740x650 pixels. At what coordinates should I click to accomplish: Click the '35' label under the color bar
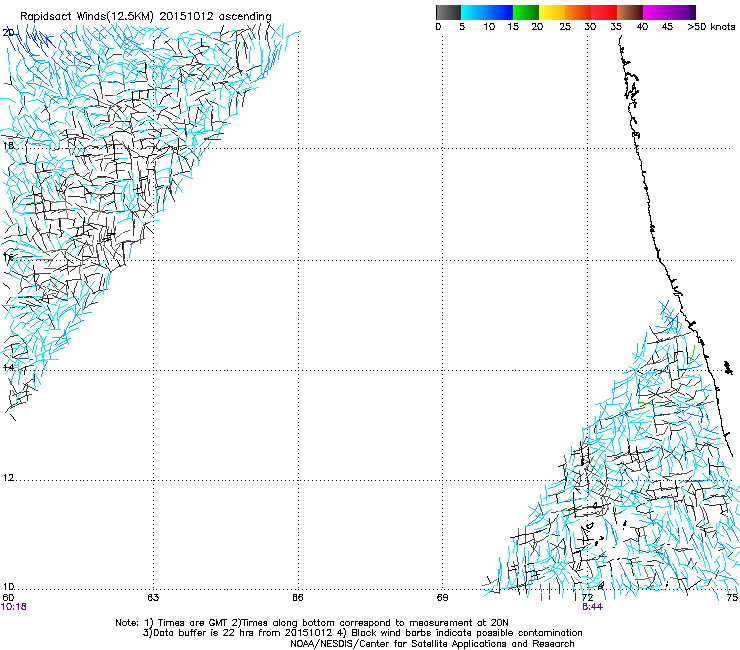tap(616, 26)
